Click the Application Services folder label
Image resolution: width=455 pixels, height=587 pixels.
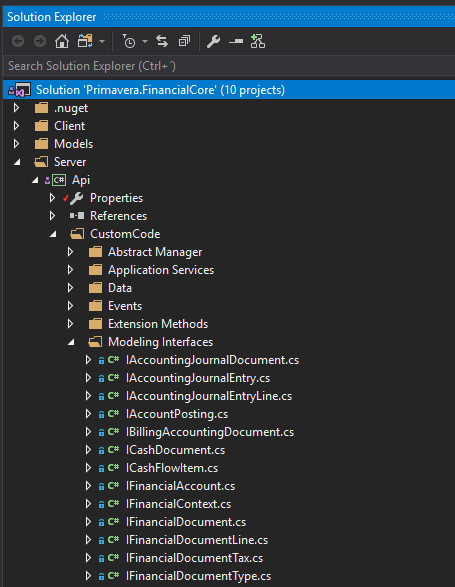(x=161, y=270)
